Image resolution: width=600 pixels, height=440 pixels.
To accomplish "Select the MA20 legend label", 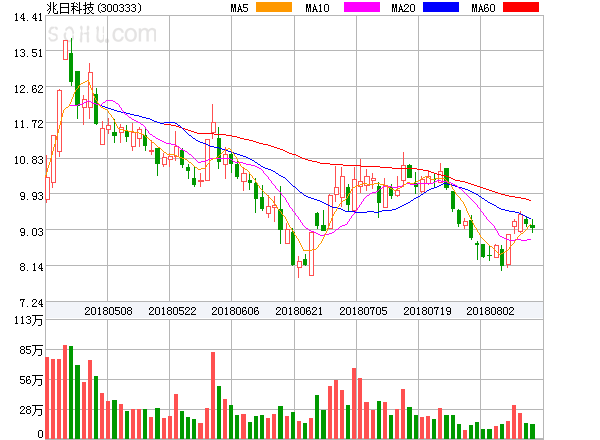I will click(x=403, y=8).
